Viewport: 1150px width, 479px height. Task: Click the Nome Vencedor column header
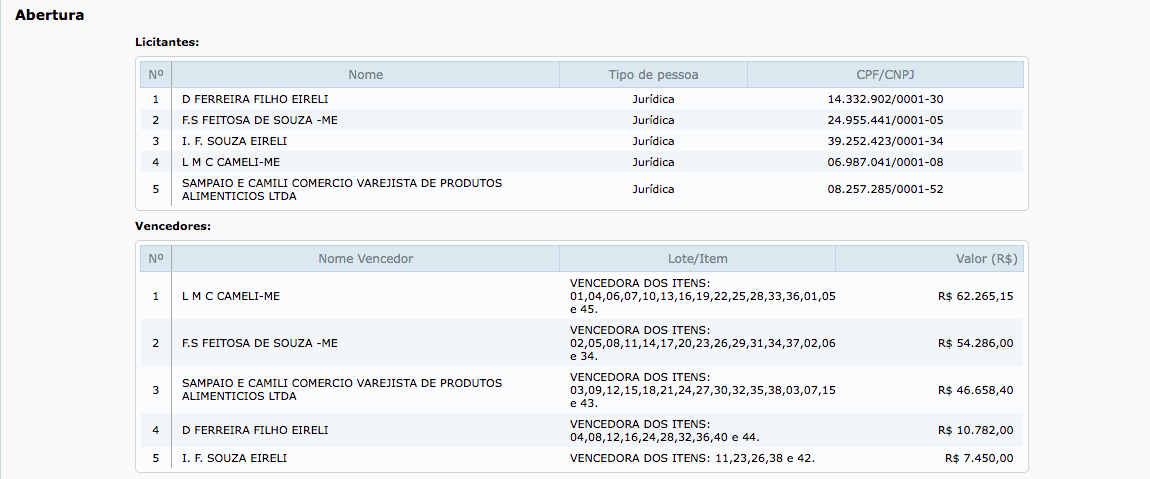tap(365, 259)
